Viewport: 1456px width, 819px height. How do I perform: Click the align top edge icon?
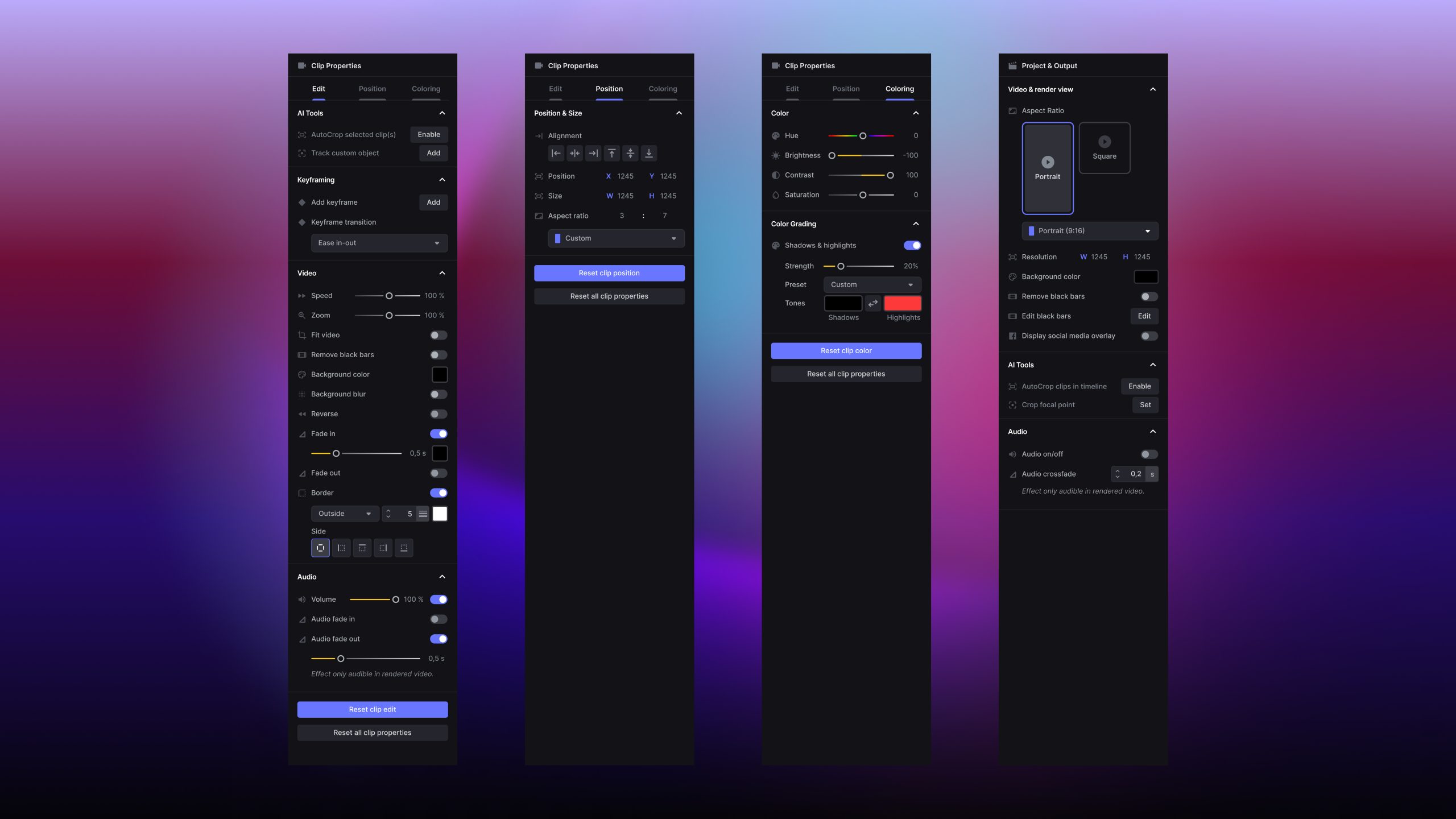click(611, 153)
